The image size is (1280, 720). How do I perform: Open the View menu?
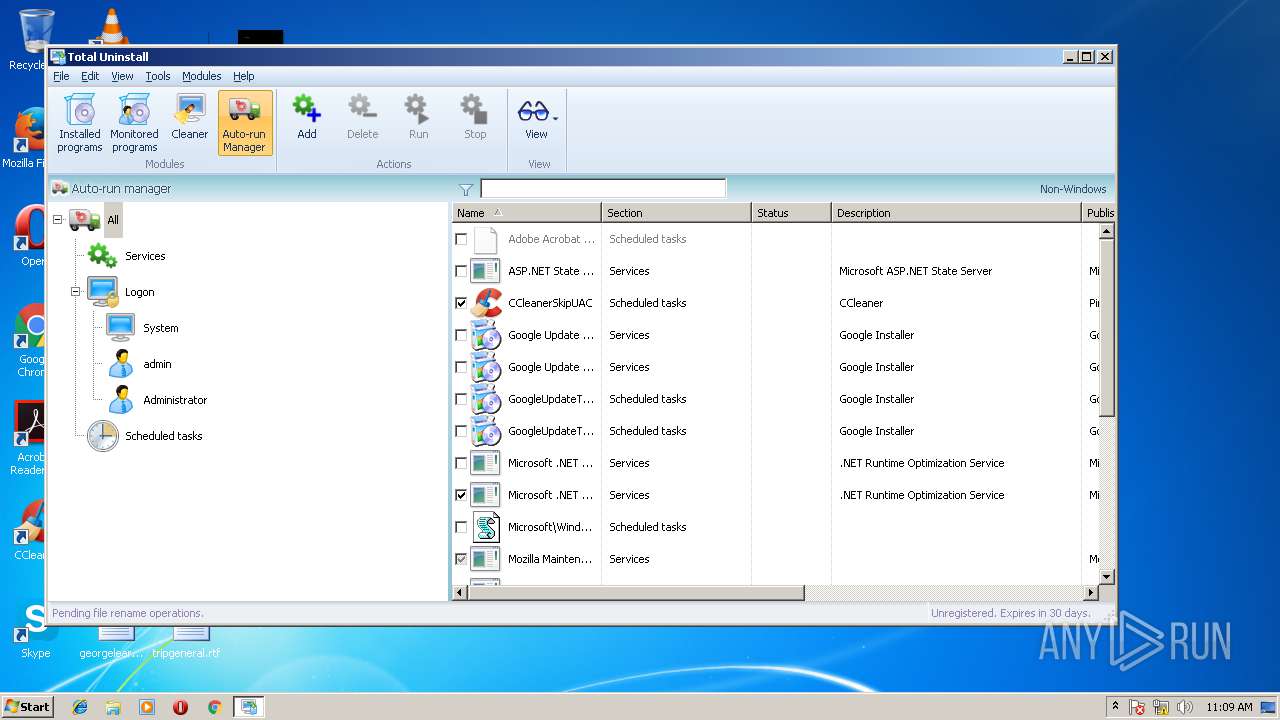click(x=122, y=76)
